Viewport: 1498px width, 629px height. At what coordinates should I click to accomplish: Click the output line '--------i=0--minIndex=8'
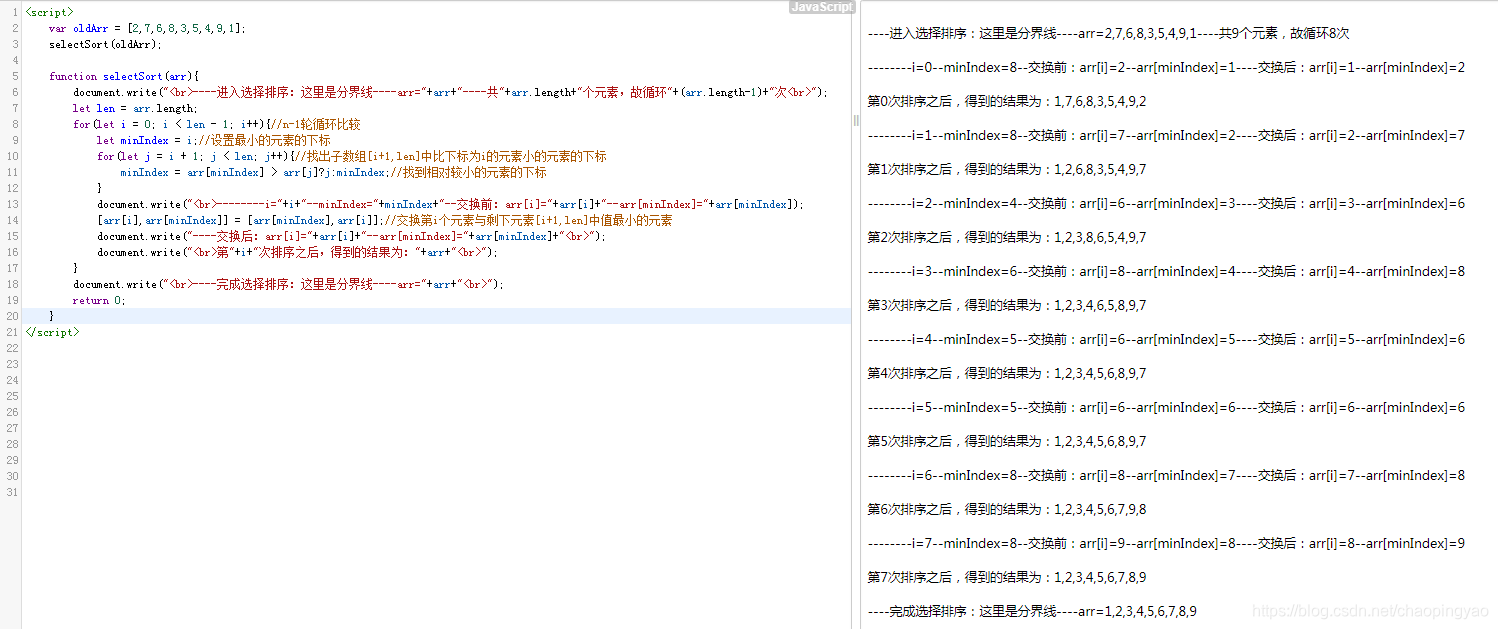(x=1166, y=67)
